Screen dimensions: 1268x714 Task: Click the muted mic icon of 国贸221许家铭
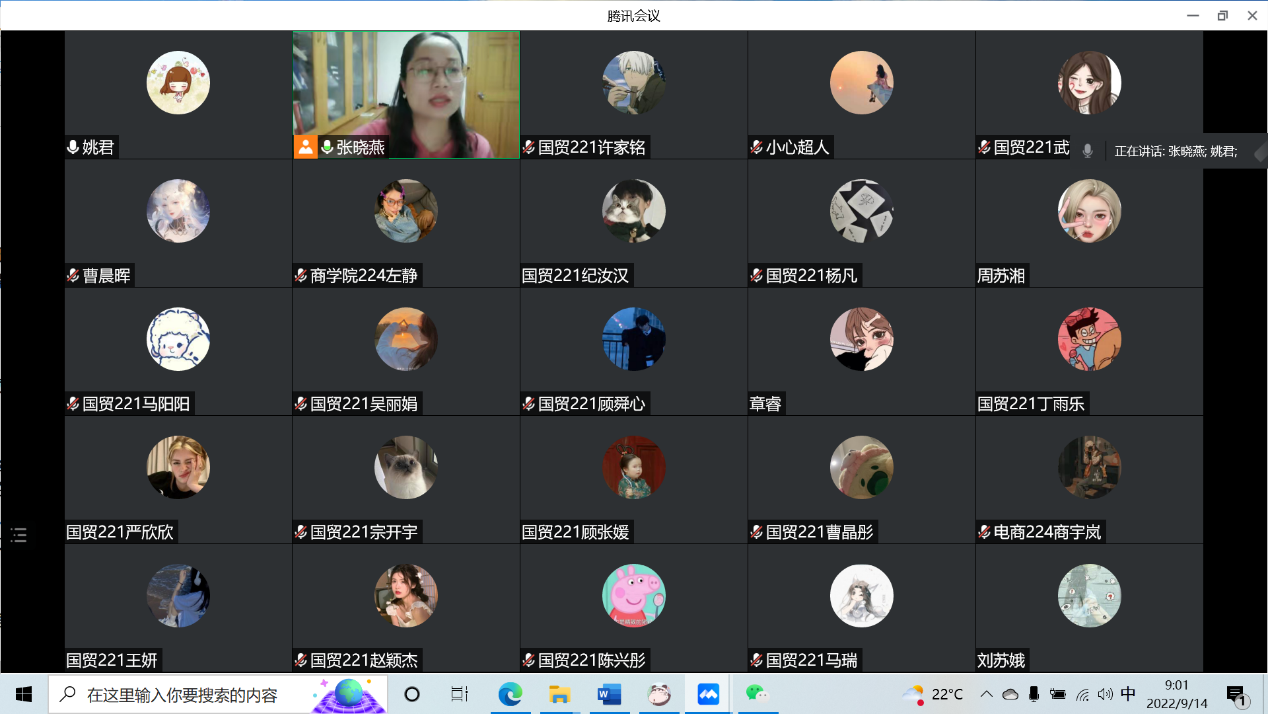click(528, 147)
